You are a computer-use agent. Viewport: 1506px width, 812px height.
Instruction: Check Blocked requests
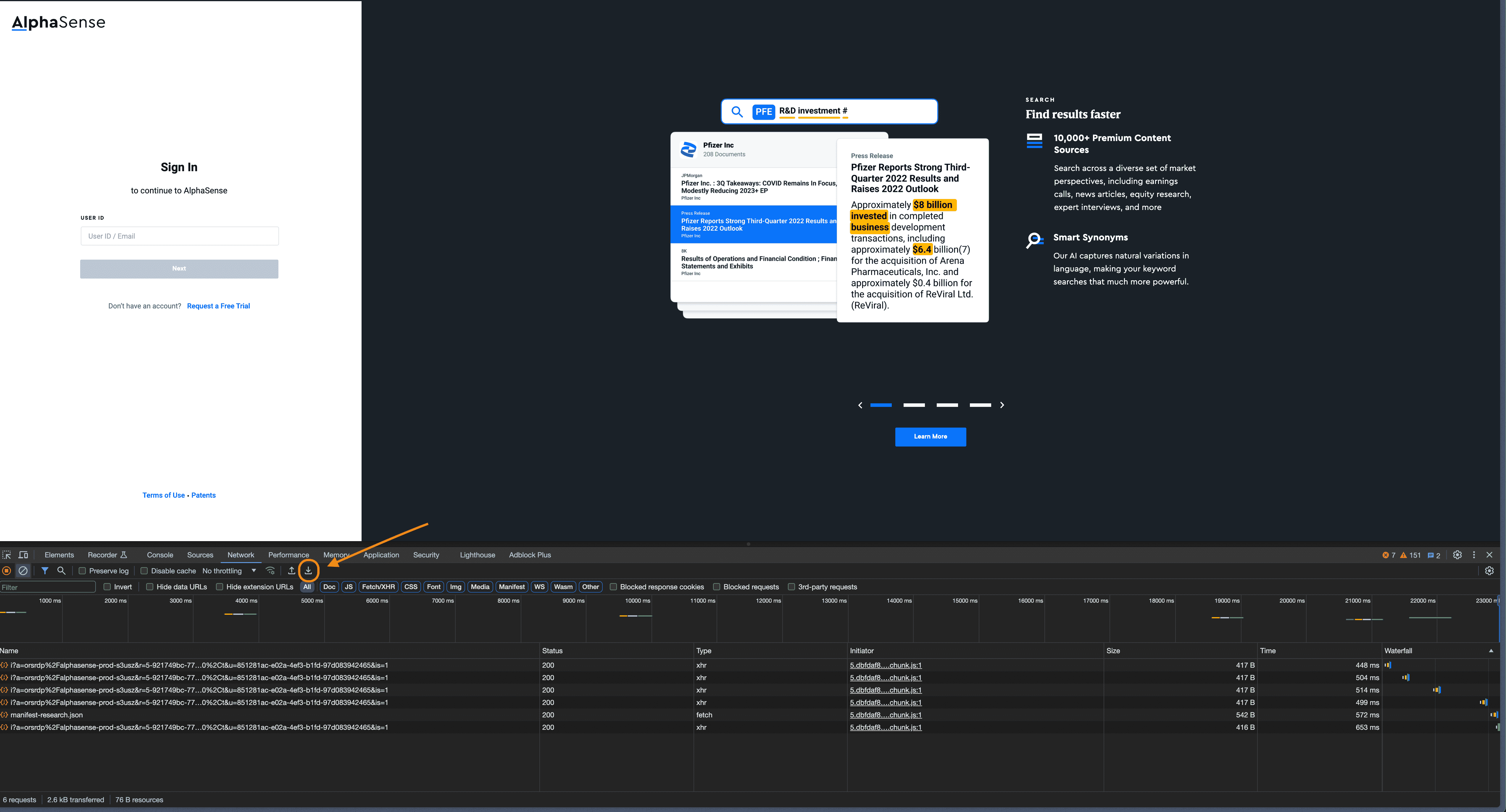[x=716, y=586]
